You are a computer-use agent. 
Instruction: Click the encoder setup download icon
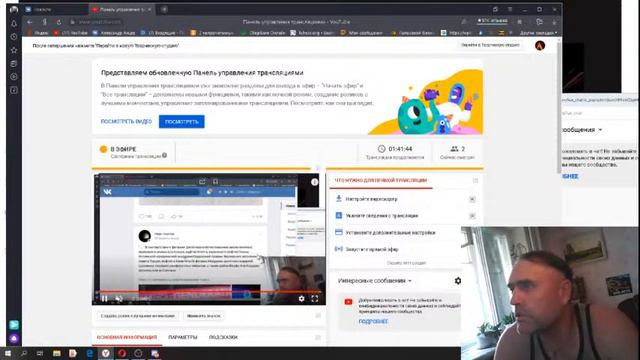coord(338,199)
